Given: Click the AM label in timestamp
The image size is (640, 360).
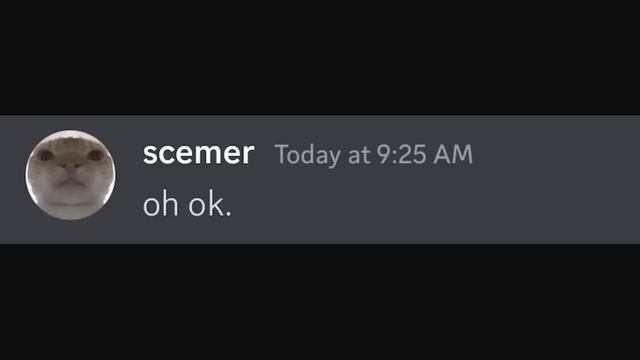Looking at the screenshot, I should point(453,155).
